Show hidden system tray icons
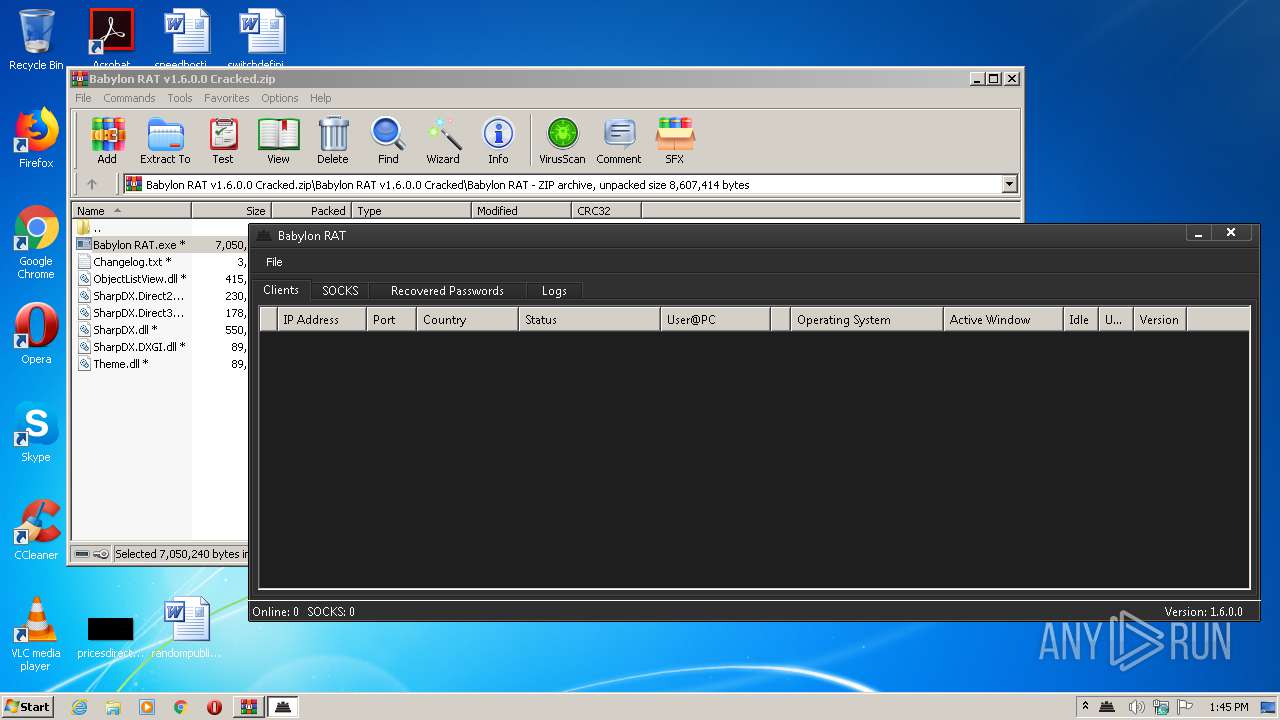 pyautogui.click(x=1085, y=707)
